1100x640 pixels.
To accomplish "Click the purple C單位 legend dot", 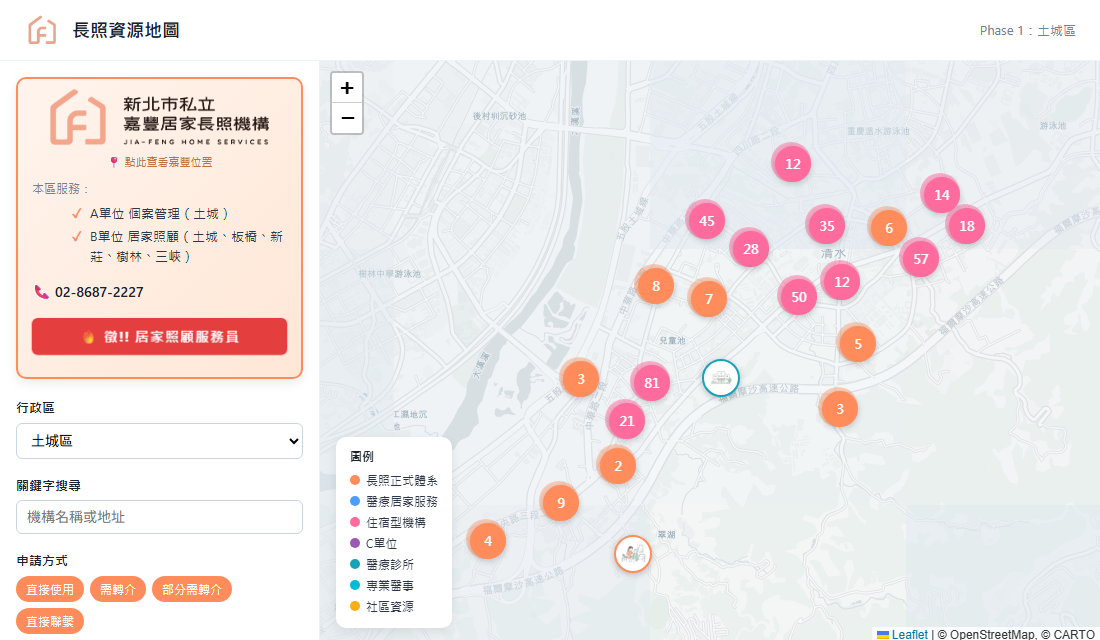I will (x=355, y=543).
